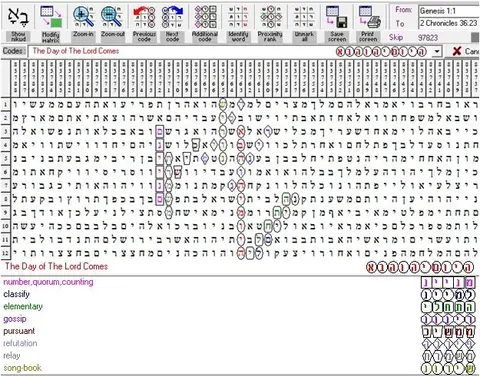480x376 pixels.
Task: Go to the Next code
Action: (172, 23)
